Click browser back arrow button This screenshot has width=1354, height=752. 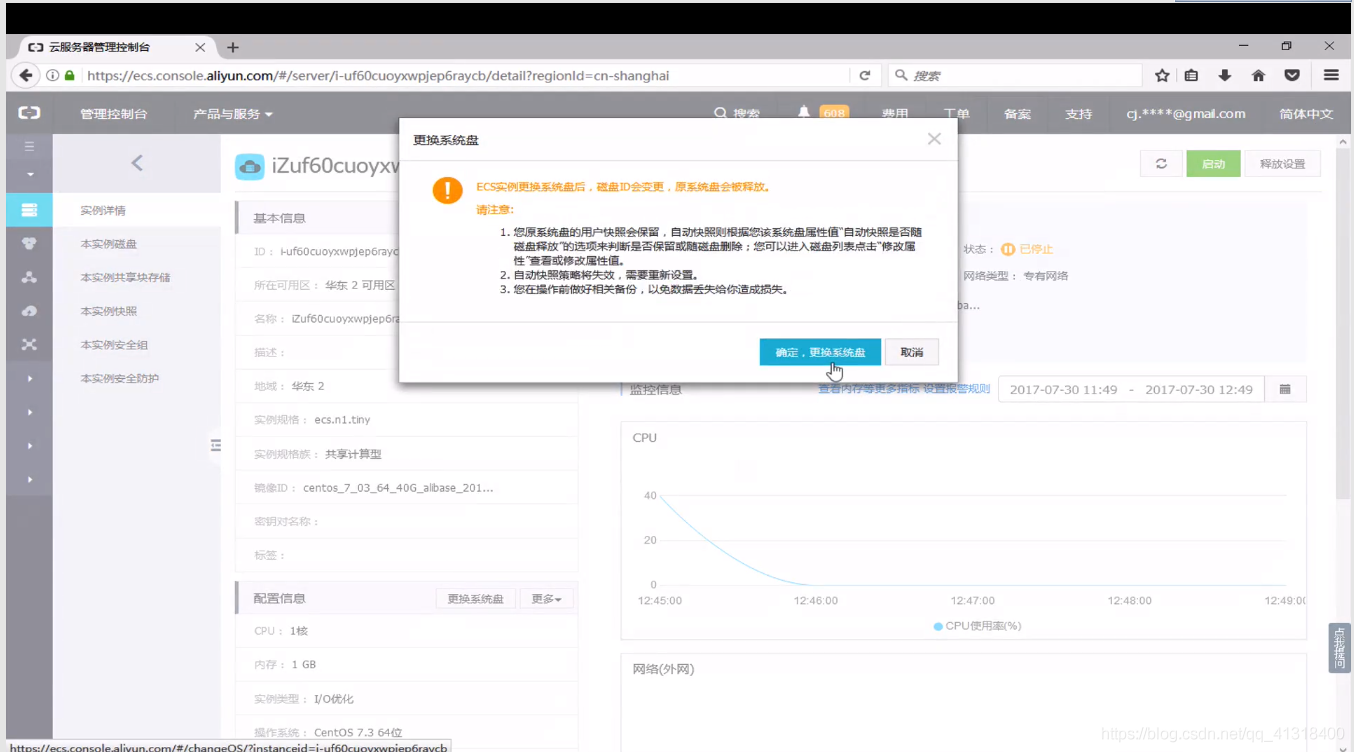[26, 75]
